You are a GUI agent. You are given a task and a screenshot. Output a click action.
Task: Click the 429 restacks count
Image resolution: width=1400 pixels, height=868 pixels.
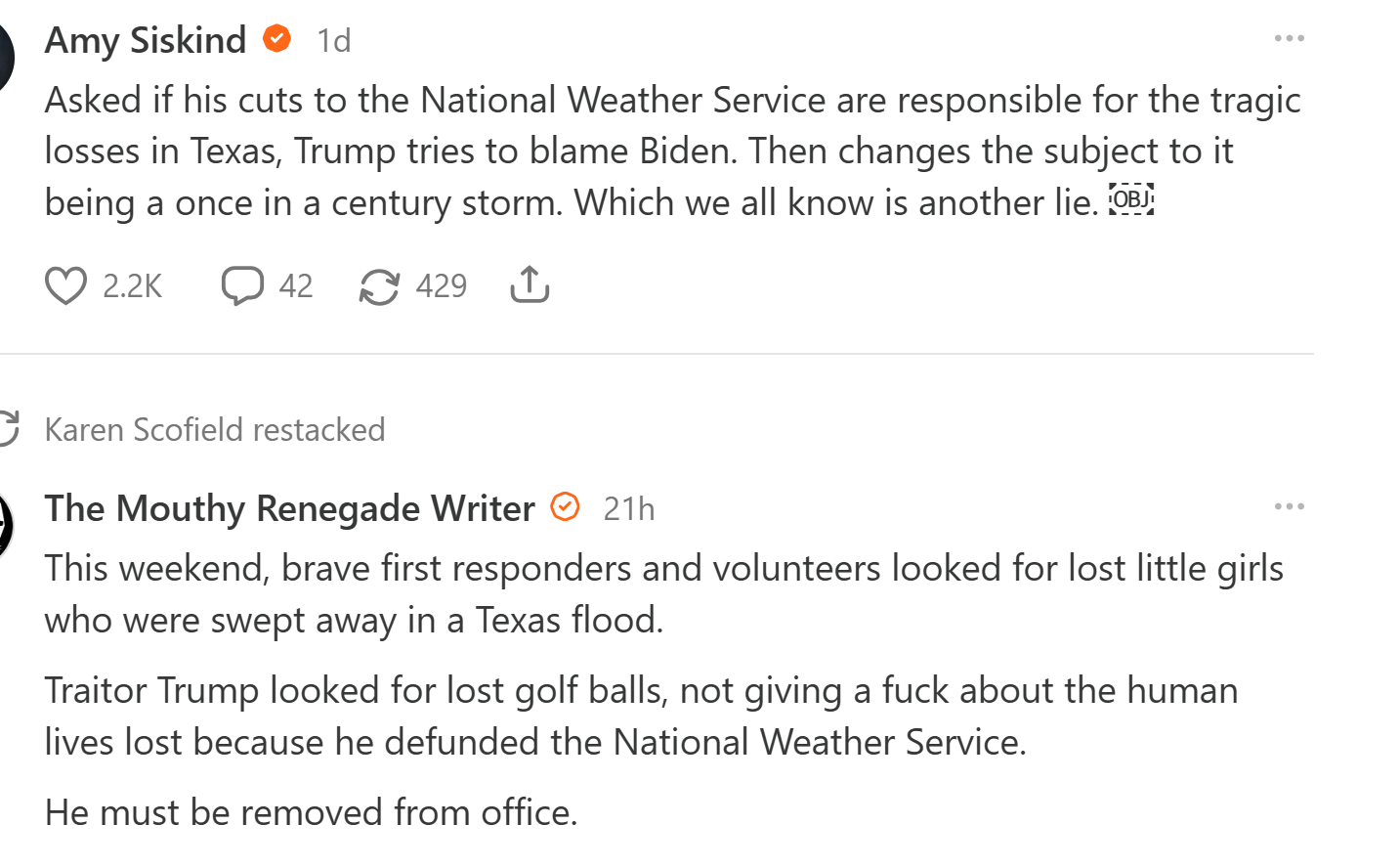[441, 286]
